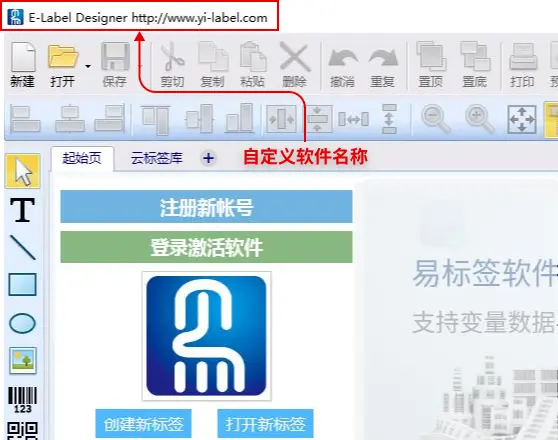Activate the pointer selection tool
The width and height of the screenshot is (558, 440).
(x=22, y=171)
